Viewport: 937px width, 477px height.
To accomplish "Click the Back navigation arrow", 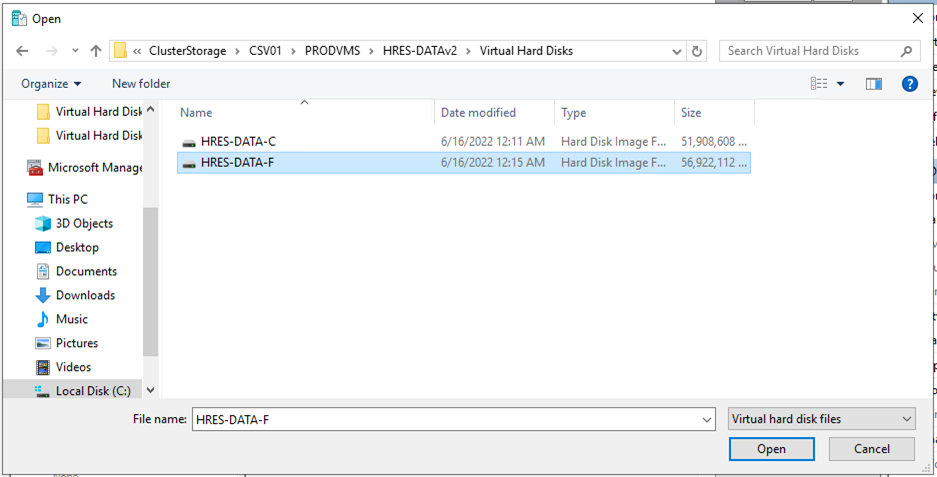I will (22, 51).
